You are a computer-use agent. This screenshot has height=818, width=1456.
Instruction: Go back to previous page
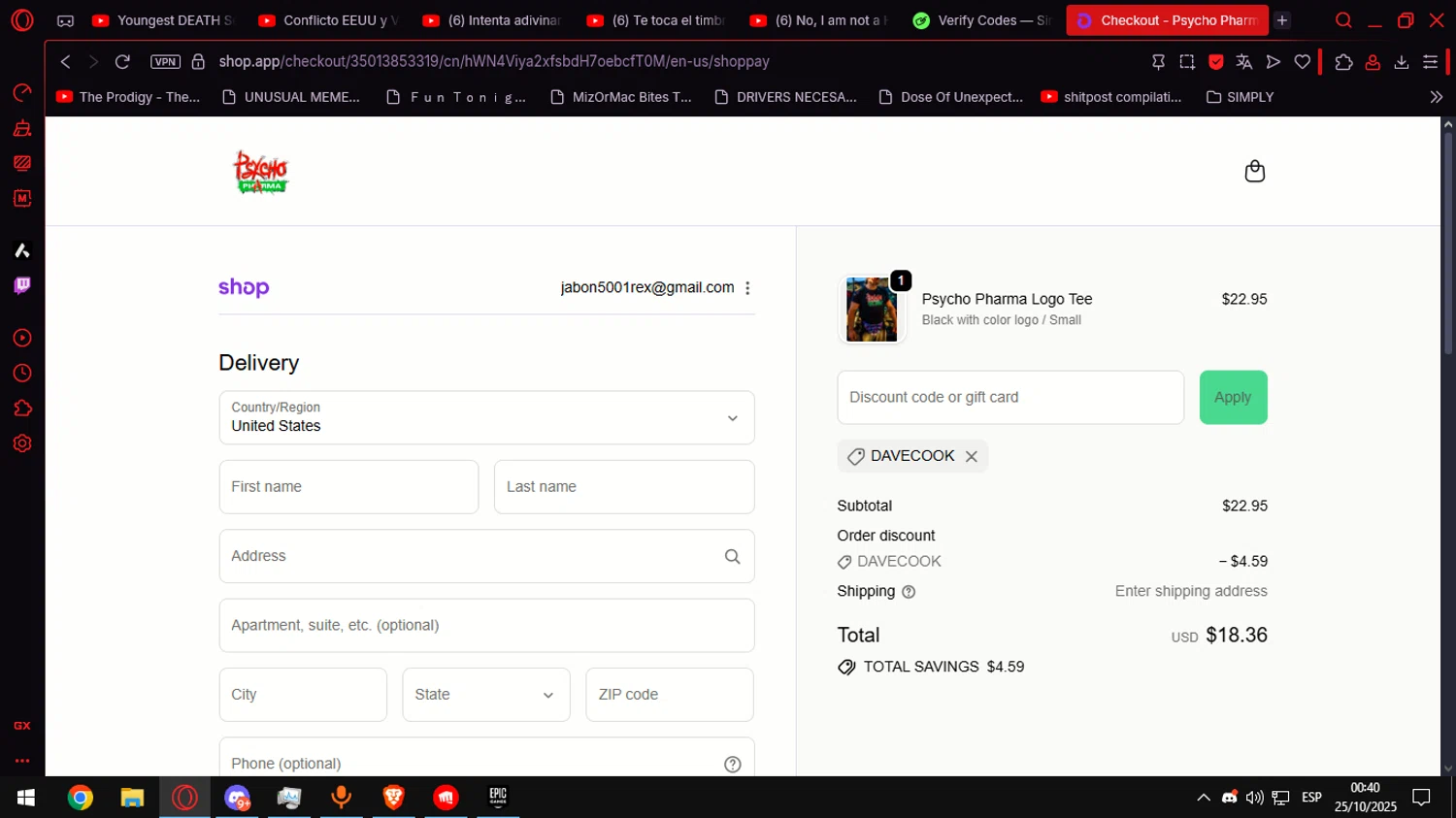(x=65, y=61)
